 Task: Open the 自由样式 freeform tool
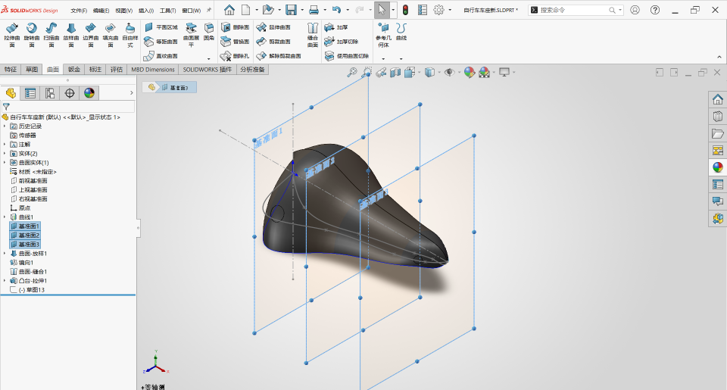(x=130, y=35)
